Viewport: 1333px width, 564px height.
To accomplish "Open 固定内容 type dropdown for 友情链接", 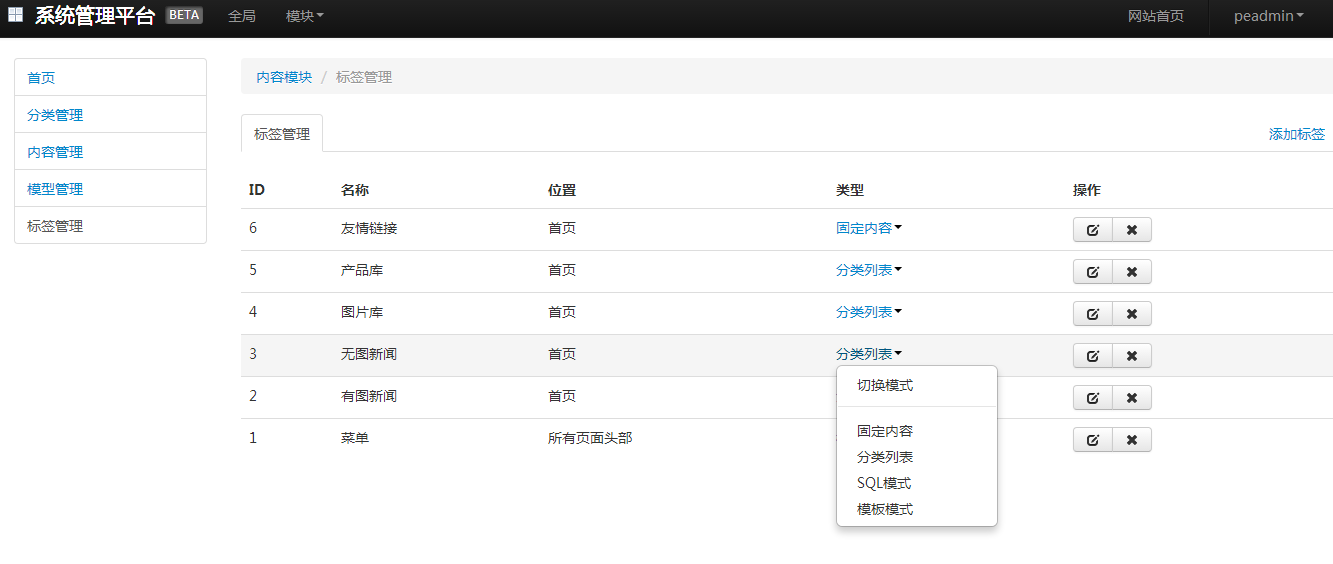I will [x=869, y=228].
